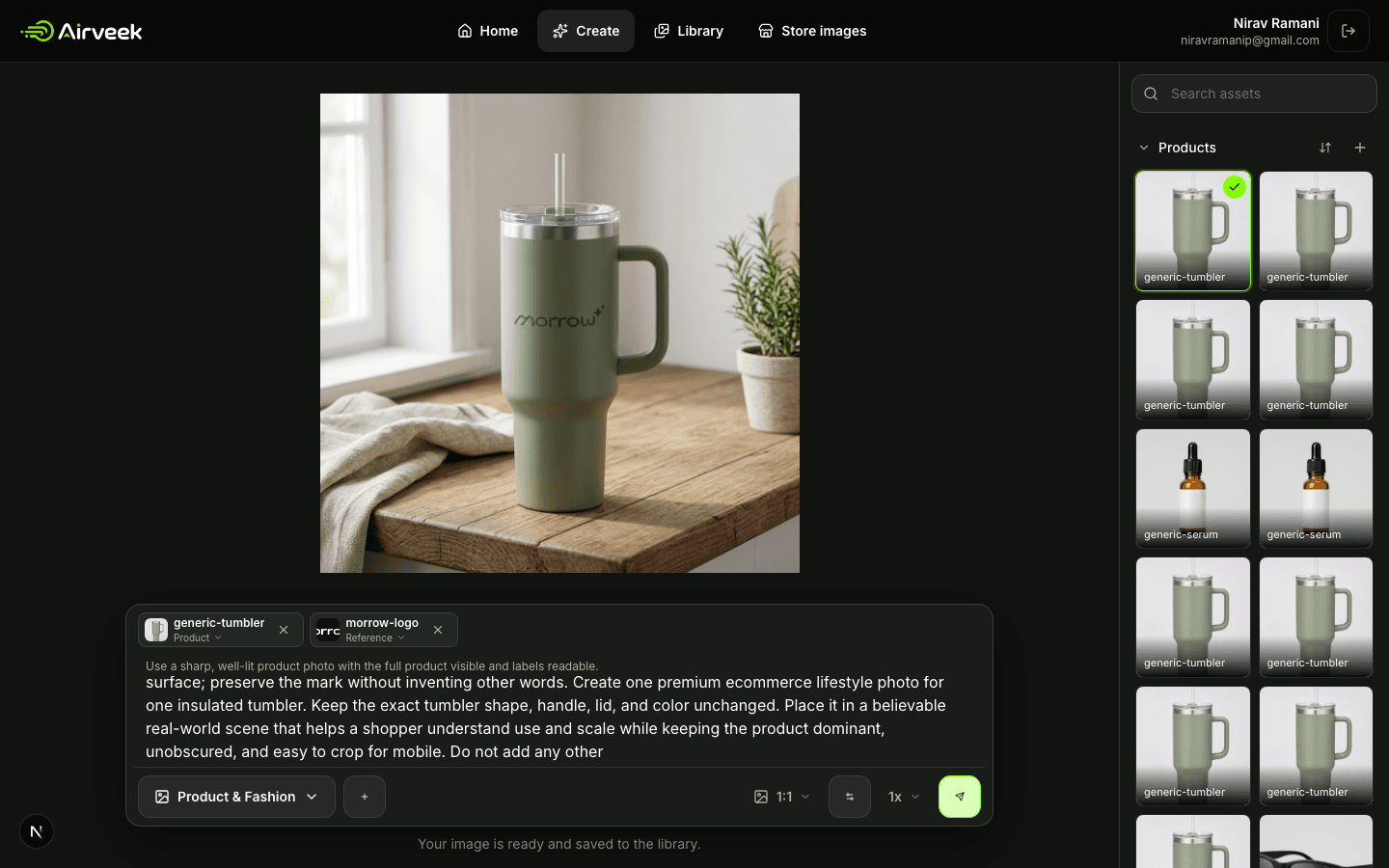This screenshot has height=868, width=1389.
Task: Click the first generic-serum thumbnail
Action: pyautogui.click(x=1193, y=488)
